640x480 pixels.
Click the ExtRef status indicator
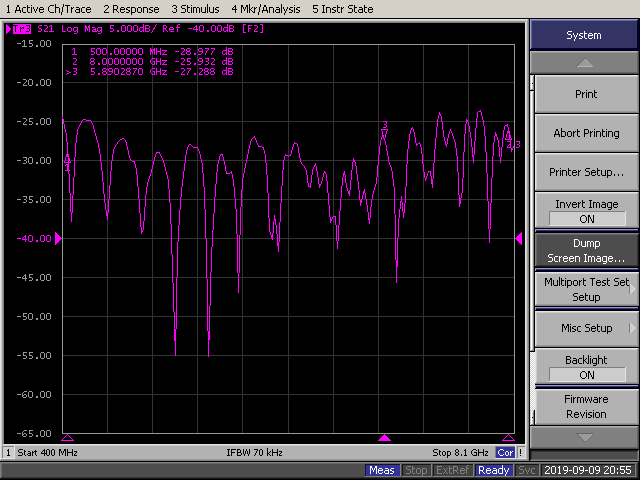click(452, 470)
